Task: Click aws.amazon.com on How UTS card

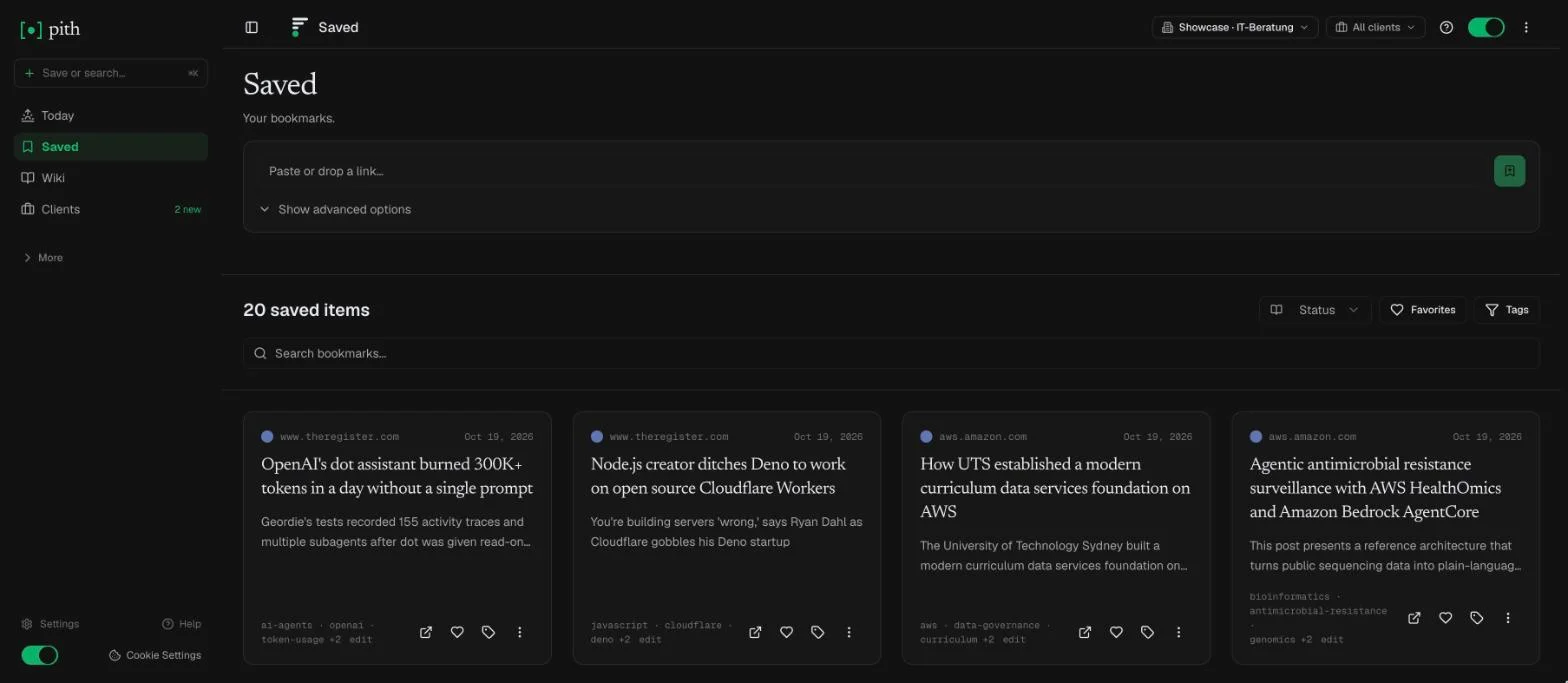Action: [x=982, y=437]
